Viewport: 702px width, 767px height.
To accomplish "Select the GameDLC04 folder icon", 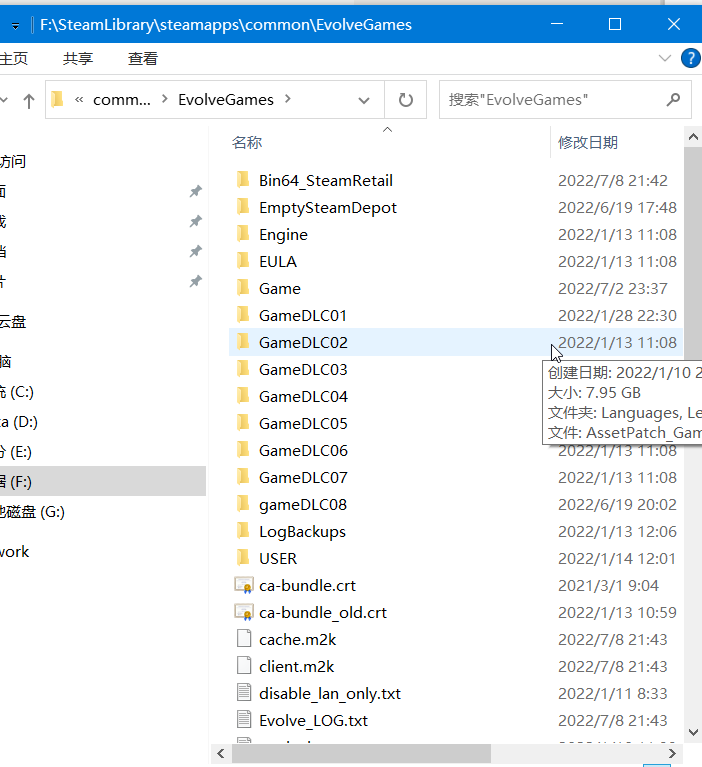I will pyautogui.click(x=243, y=396).
